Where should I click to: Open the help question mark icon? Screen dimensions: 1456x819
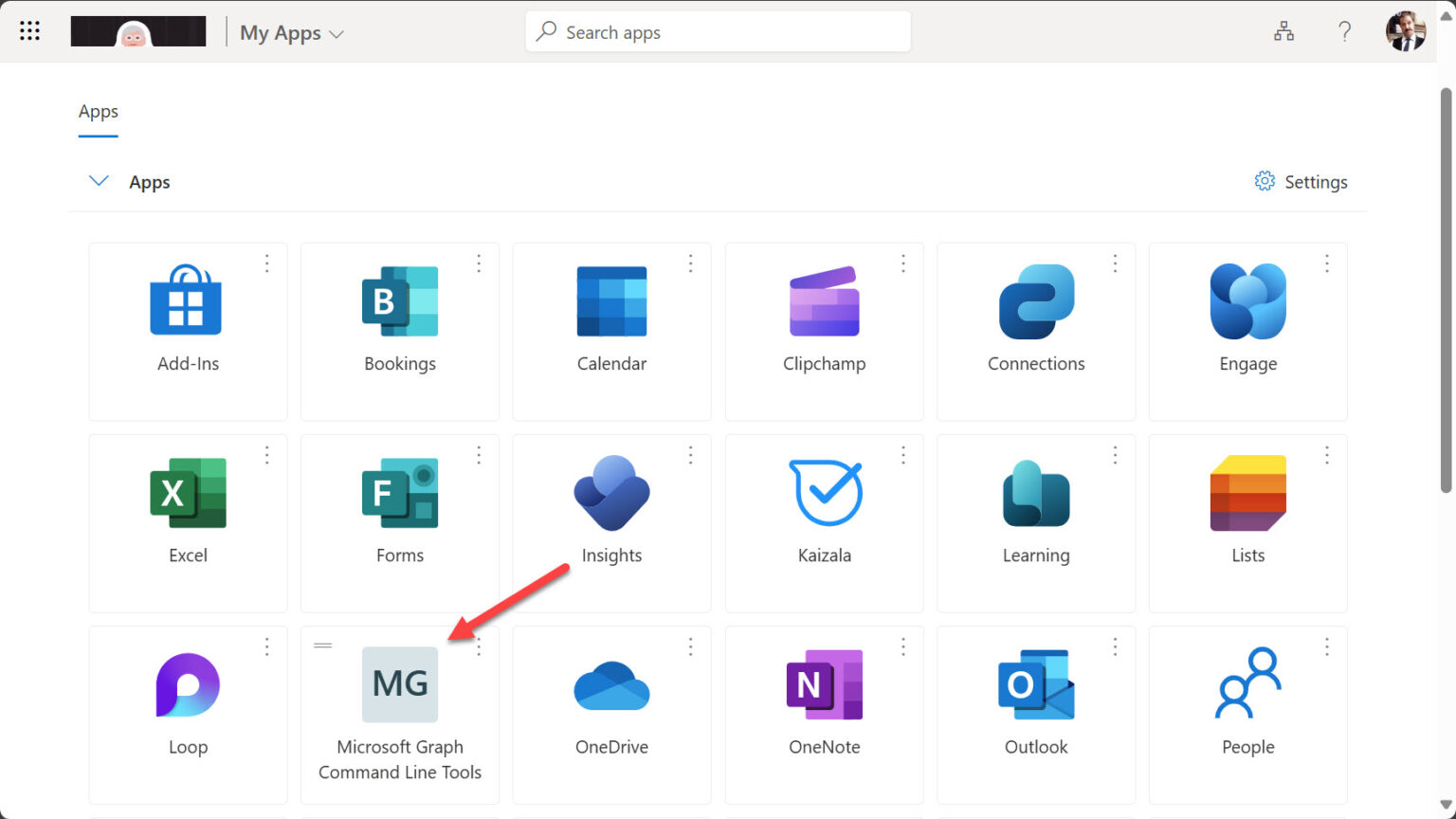[x=1344, y=31]
